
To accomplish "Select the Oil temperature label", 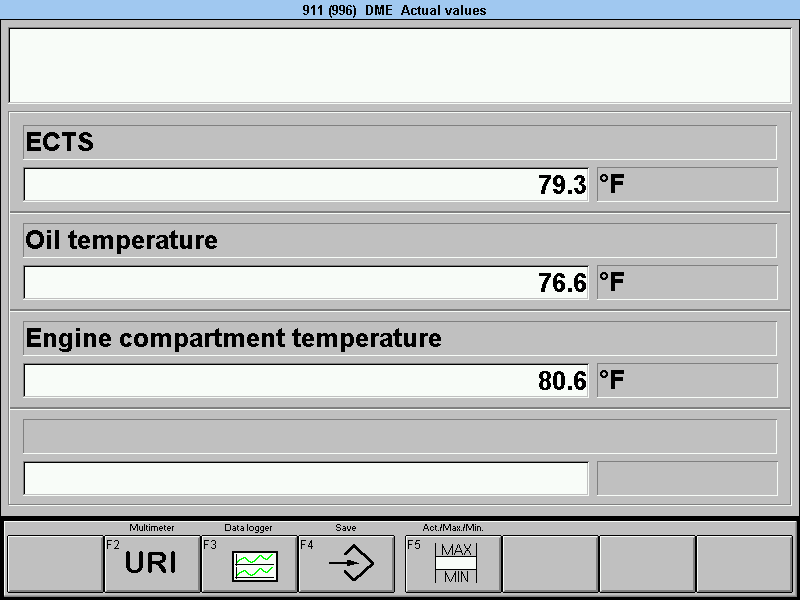I will click(x=400, y=240).
